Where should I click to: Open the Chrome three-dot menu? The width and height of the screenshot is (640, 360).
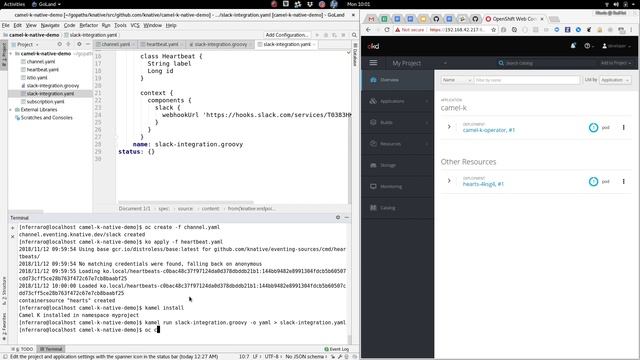pos(631,30)
